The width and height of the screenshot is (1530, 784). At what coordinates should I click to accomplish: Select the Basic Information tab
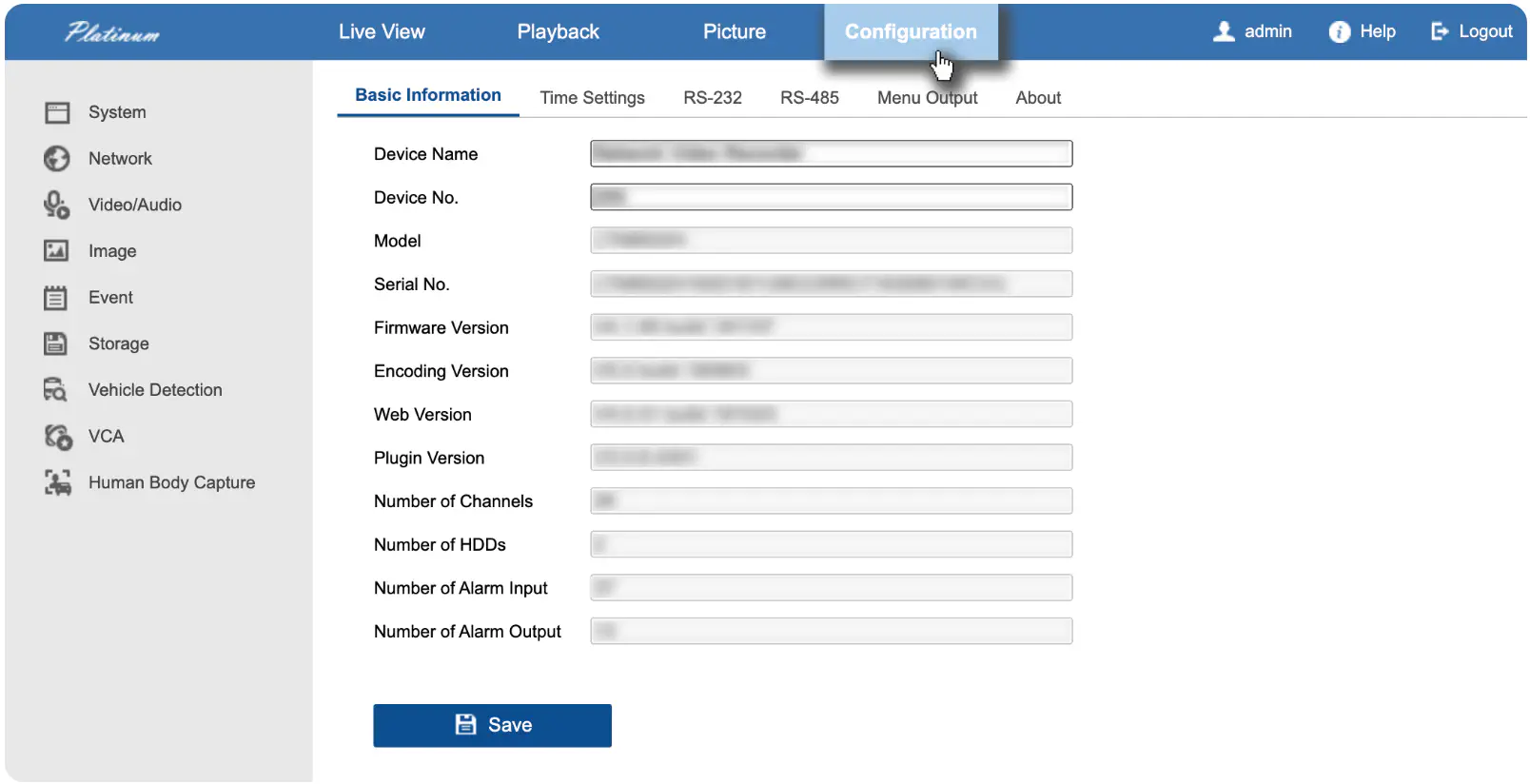point(428,95)
